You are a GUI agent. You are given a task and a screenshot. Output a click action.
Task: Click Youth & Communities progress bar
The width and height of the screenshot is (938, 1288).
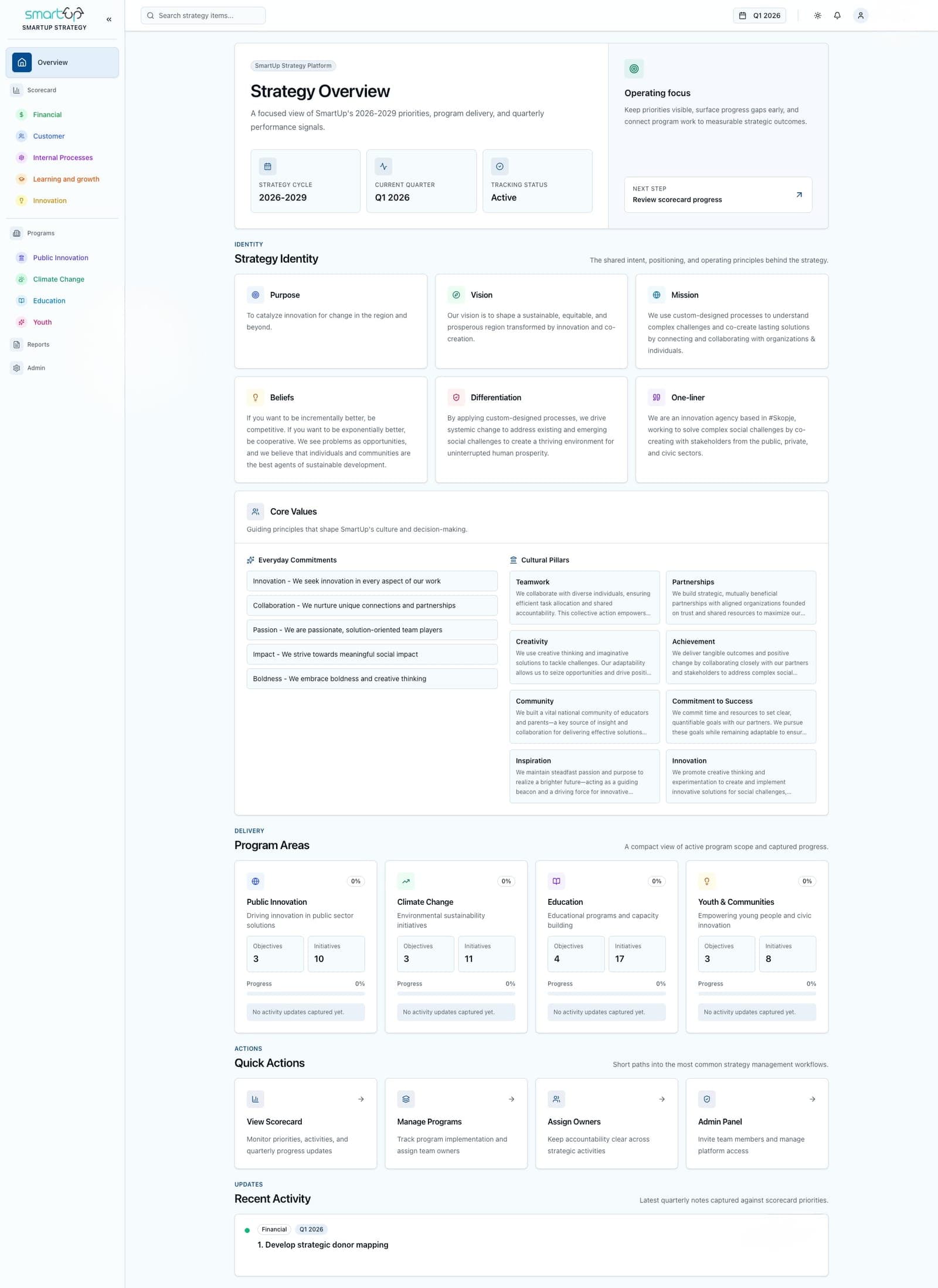point(757,993)
